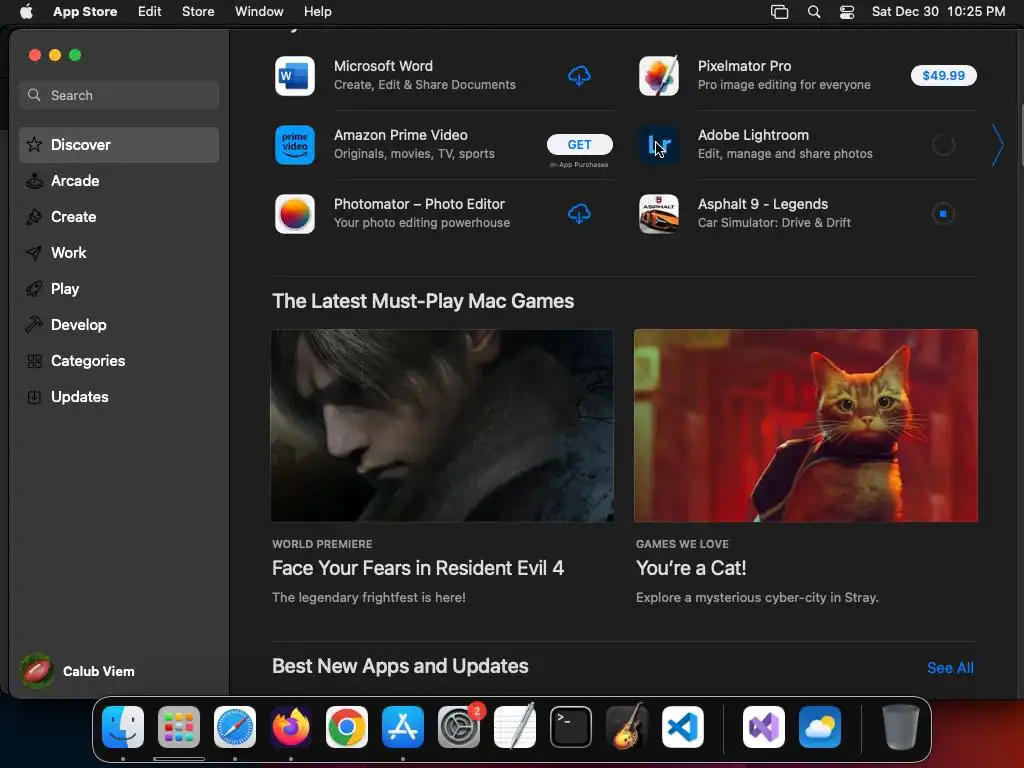Open Asphalt 9 Legends app icon
This screenshot has height=768, width=1024.
[658, 214]
